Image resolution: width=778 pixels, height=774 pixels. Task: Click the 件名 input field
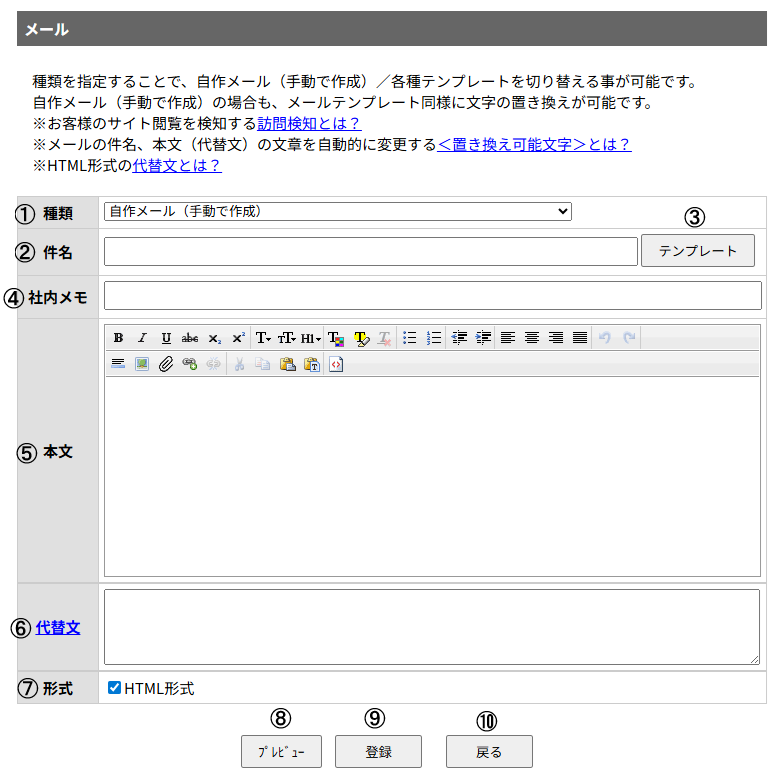coord(370,252)
